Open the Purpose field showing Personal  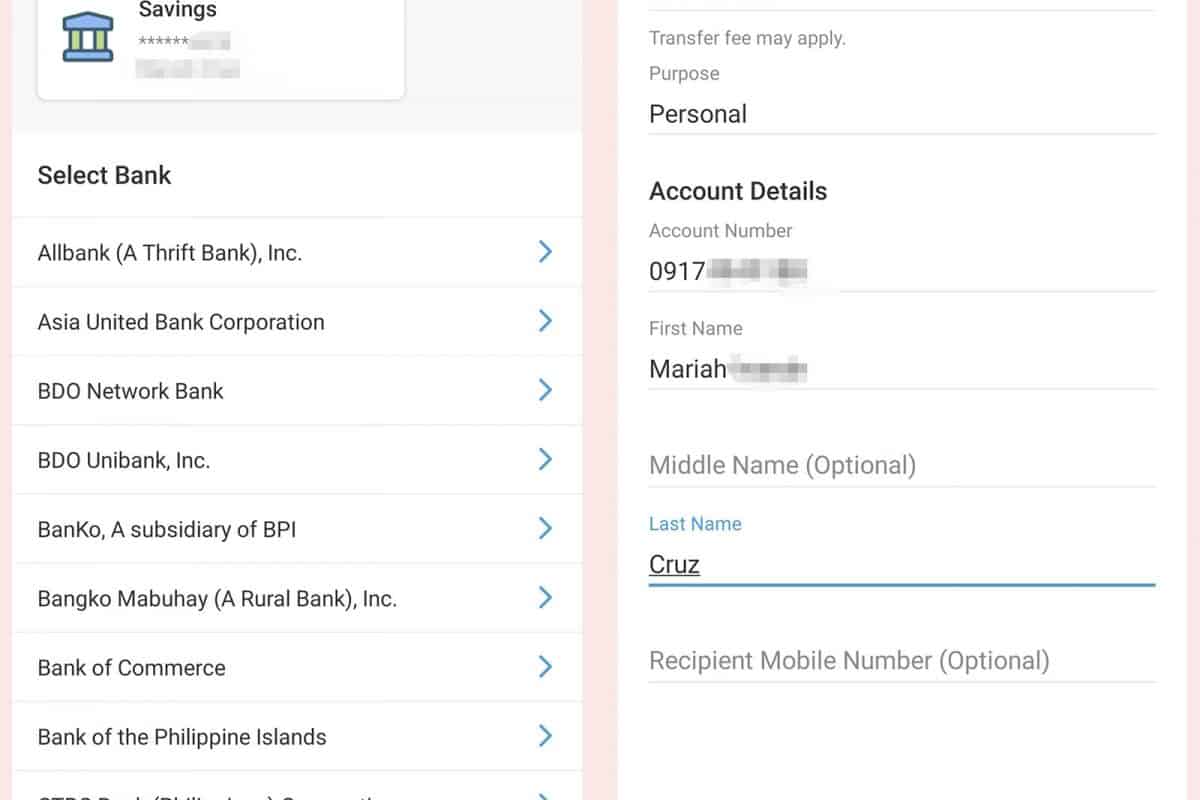click(x=900, y=114)
